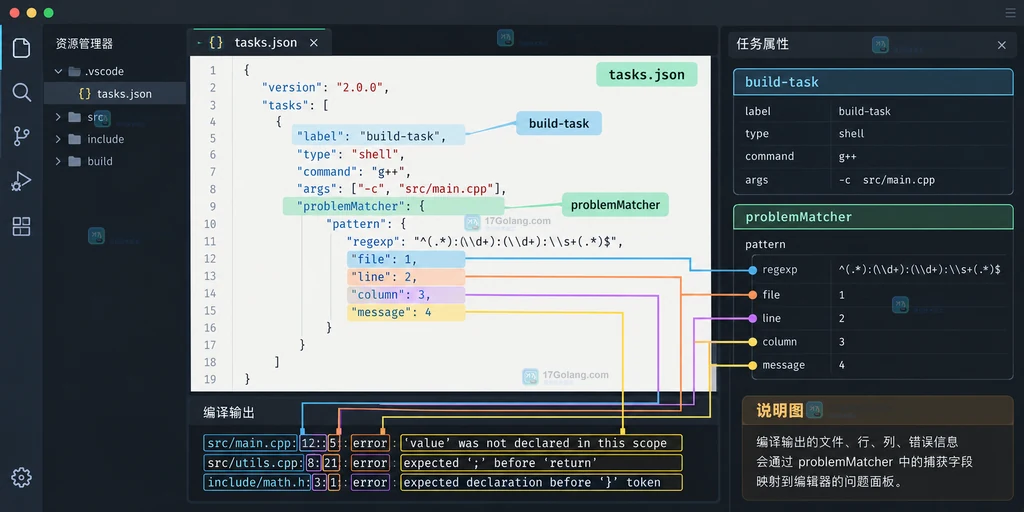Viewport: 1024px width, 512px height.
Task: Click expected ';' before 'return' message
Action: 541,463
